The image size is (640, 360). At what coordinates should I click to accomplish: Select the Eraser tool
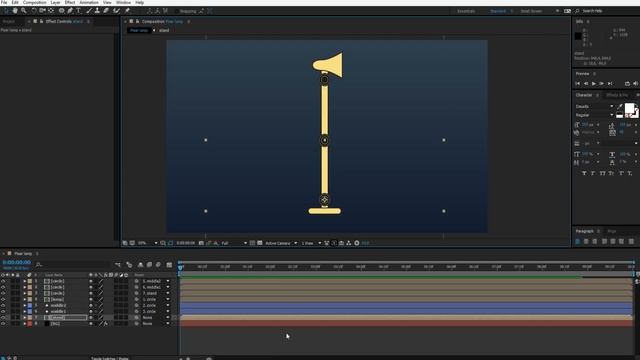pos(106,11)
